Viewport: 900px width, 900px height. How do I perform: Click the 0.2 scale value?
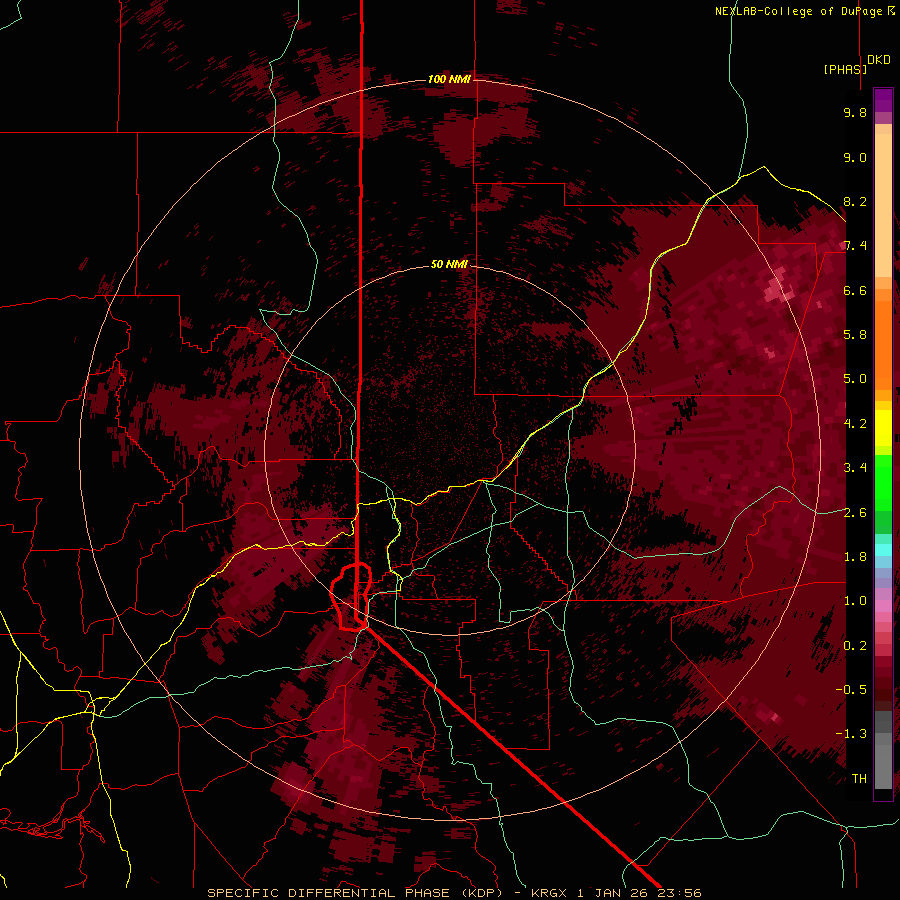855,646
